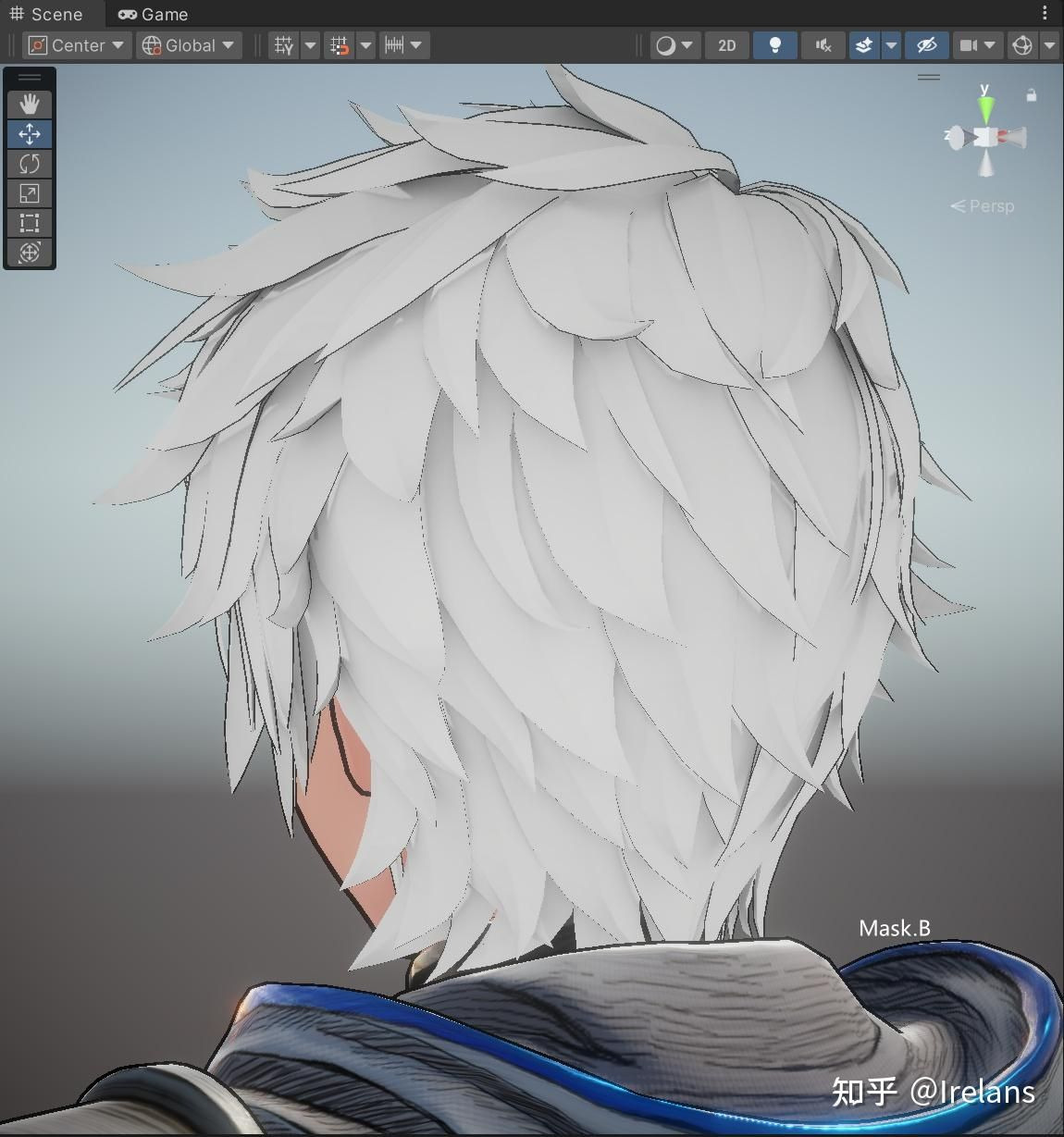Open scene effects dropdown arrow

(x=891, y=45)
